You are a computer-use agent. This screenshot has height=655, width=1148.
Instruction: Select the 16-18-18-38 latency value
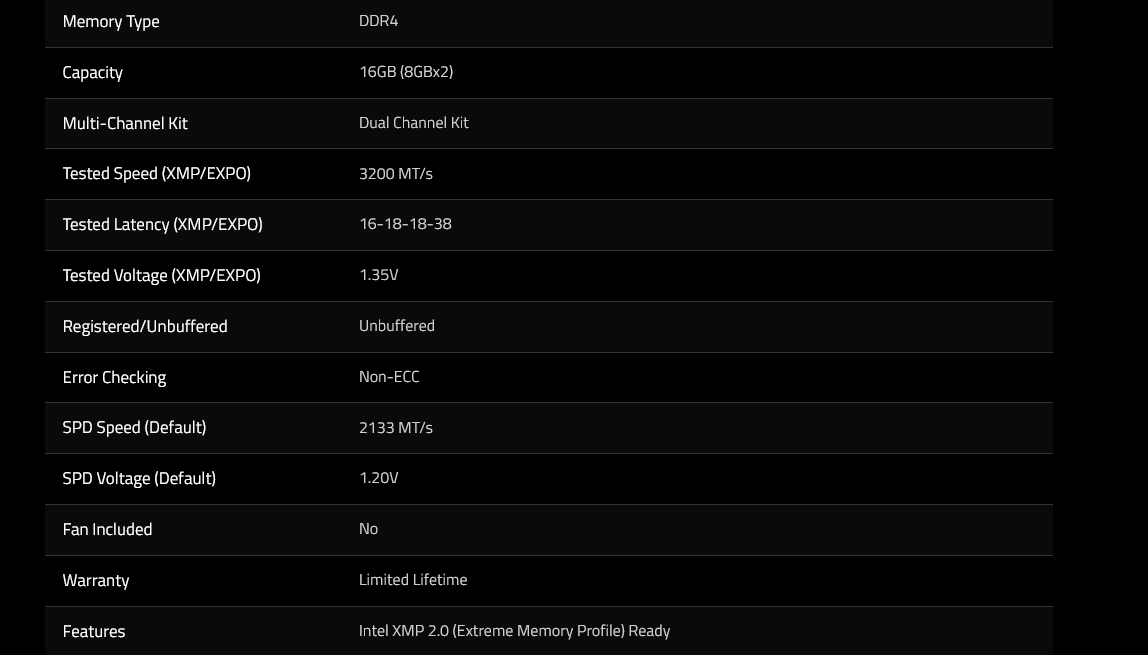(405, 224)
